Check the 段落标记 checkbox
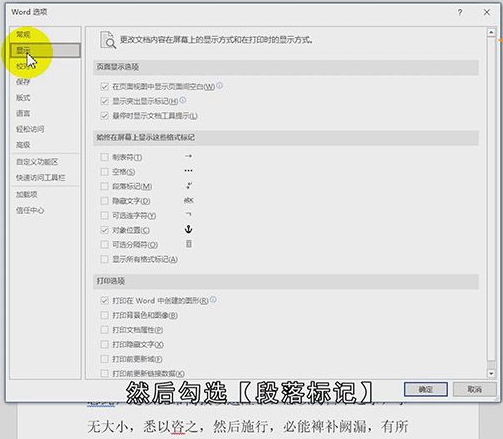Screen dimensions: 503x439 pos(104,186)
